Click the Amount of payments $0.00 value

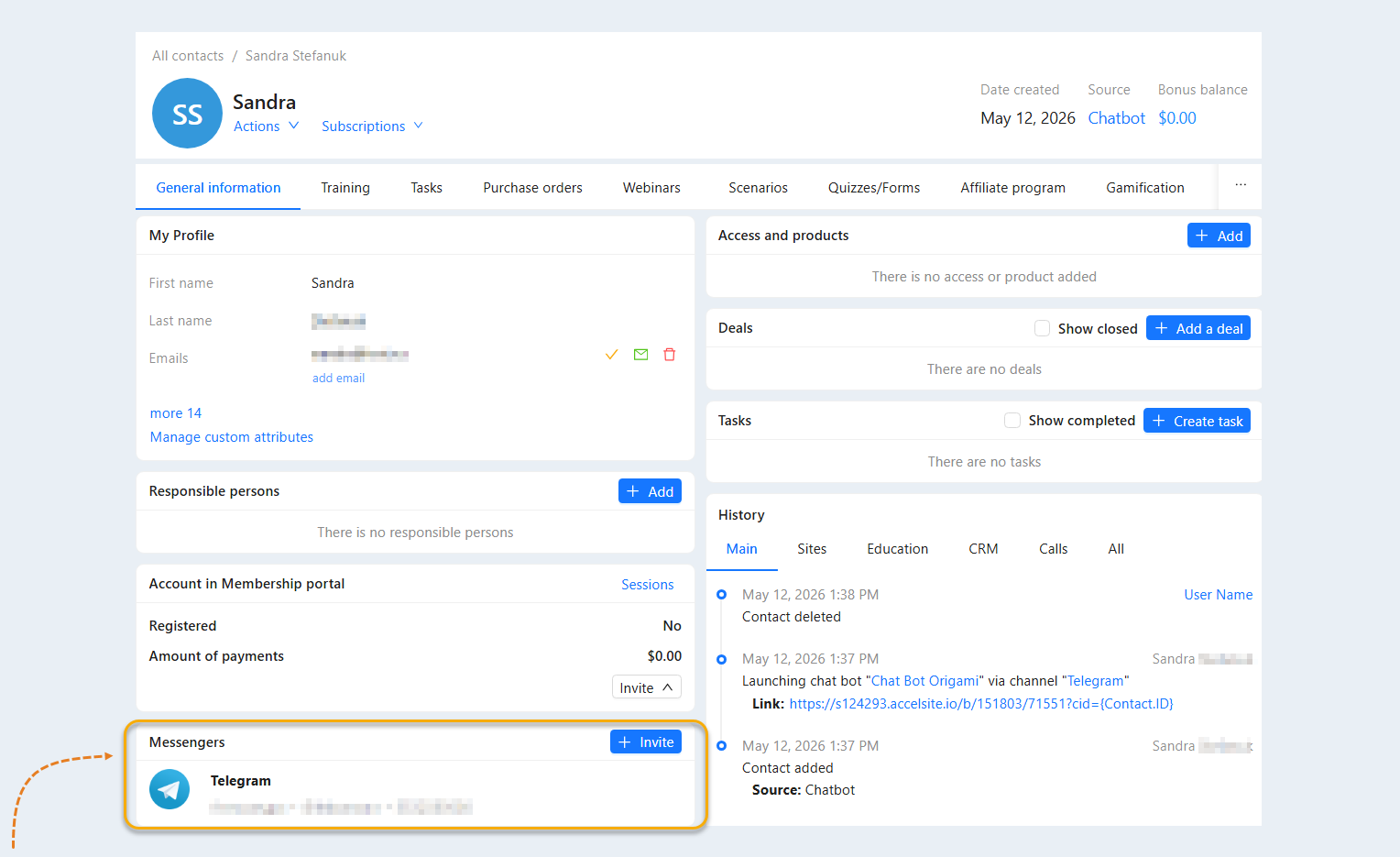pos(664,656)
